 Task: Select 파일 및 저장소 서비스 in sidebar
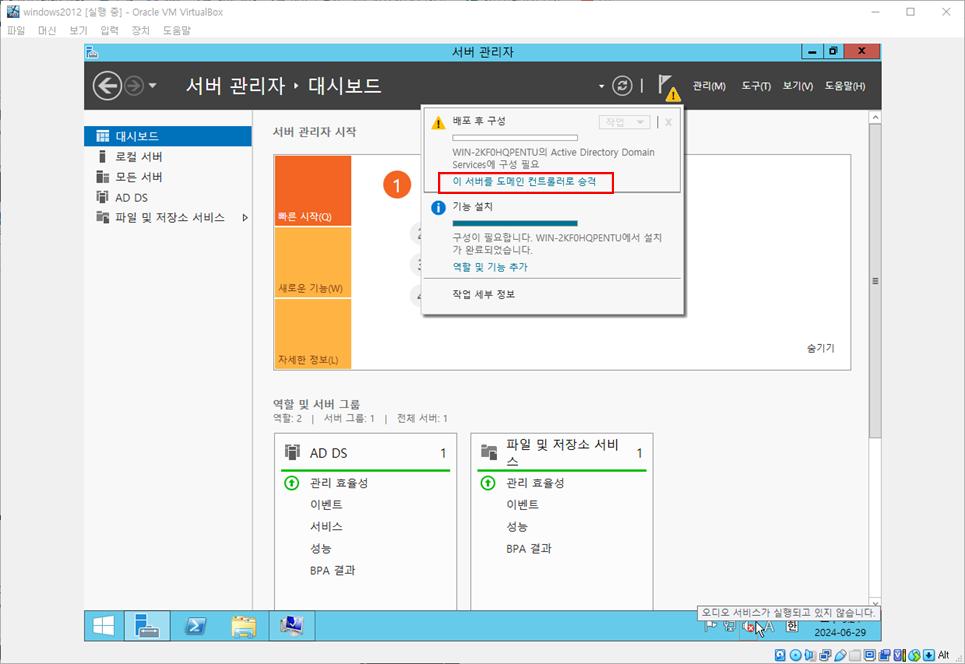pos(168,217)
